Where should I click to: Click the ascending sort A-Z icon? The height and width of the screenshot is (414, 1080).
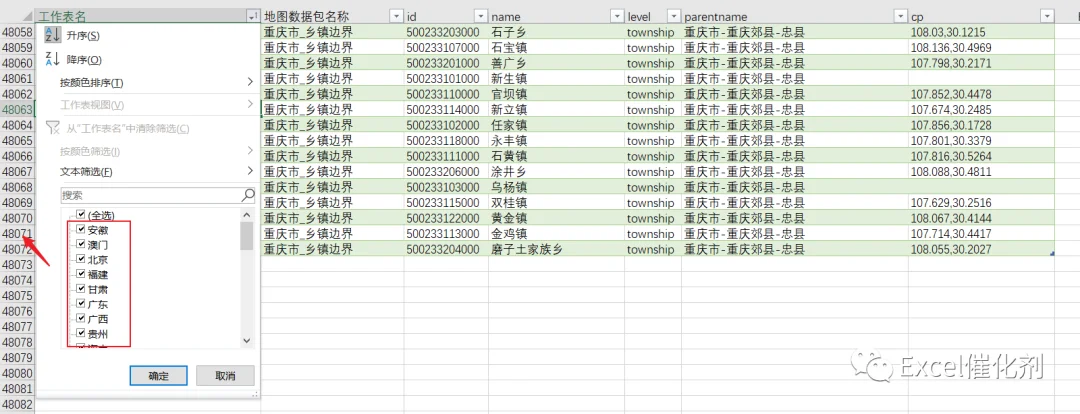click(52, 35)
